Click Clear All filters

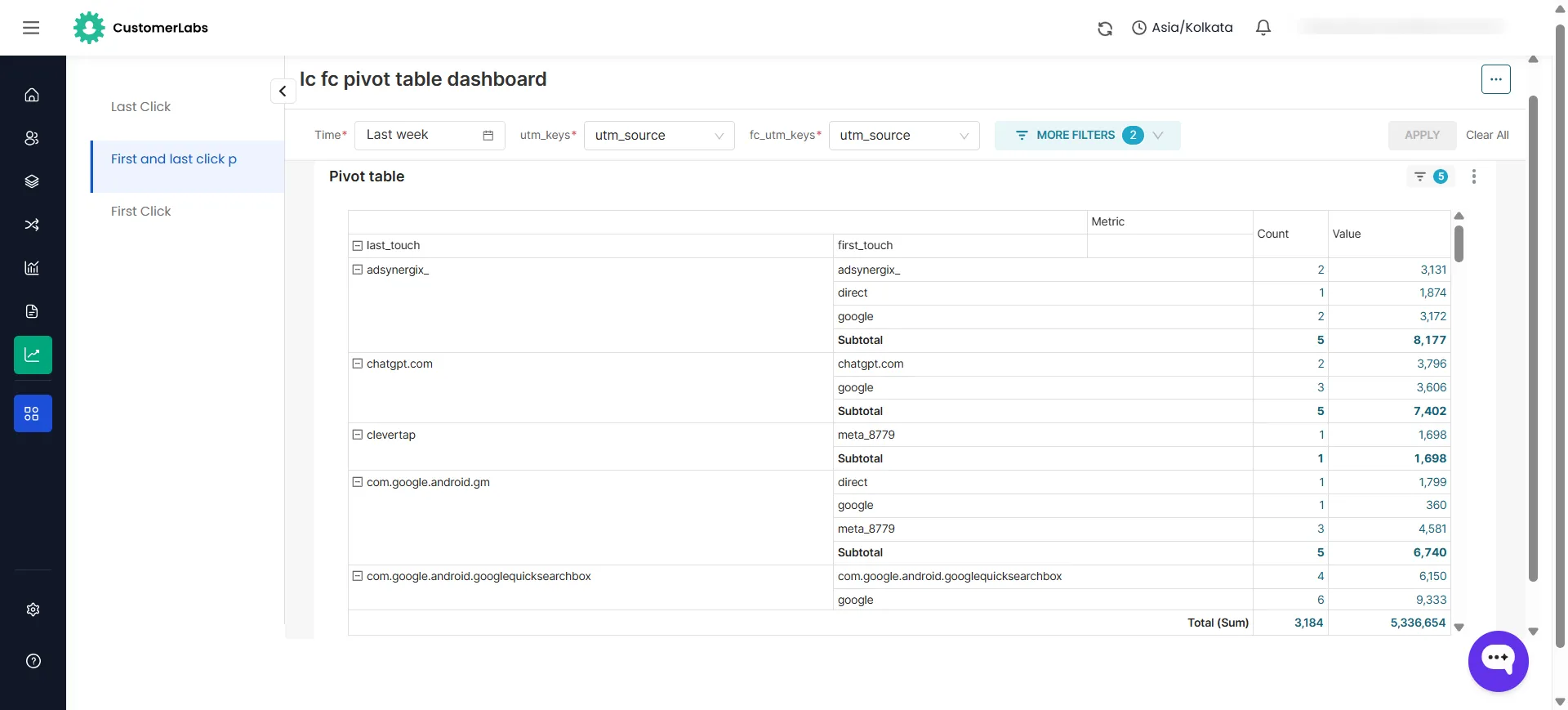(x=1486, y=136)
